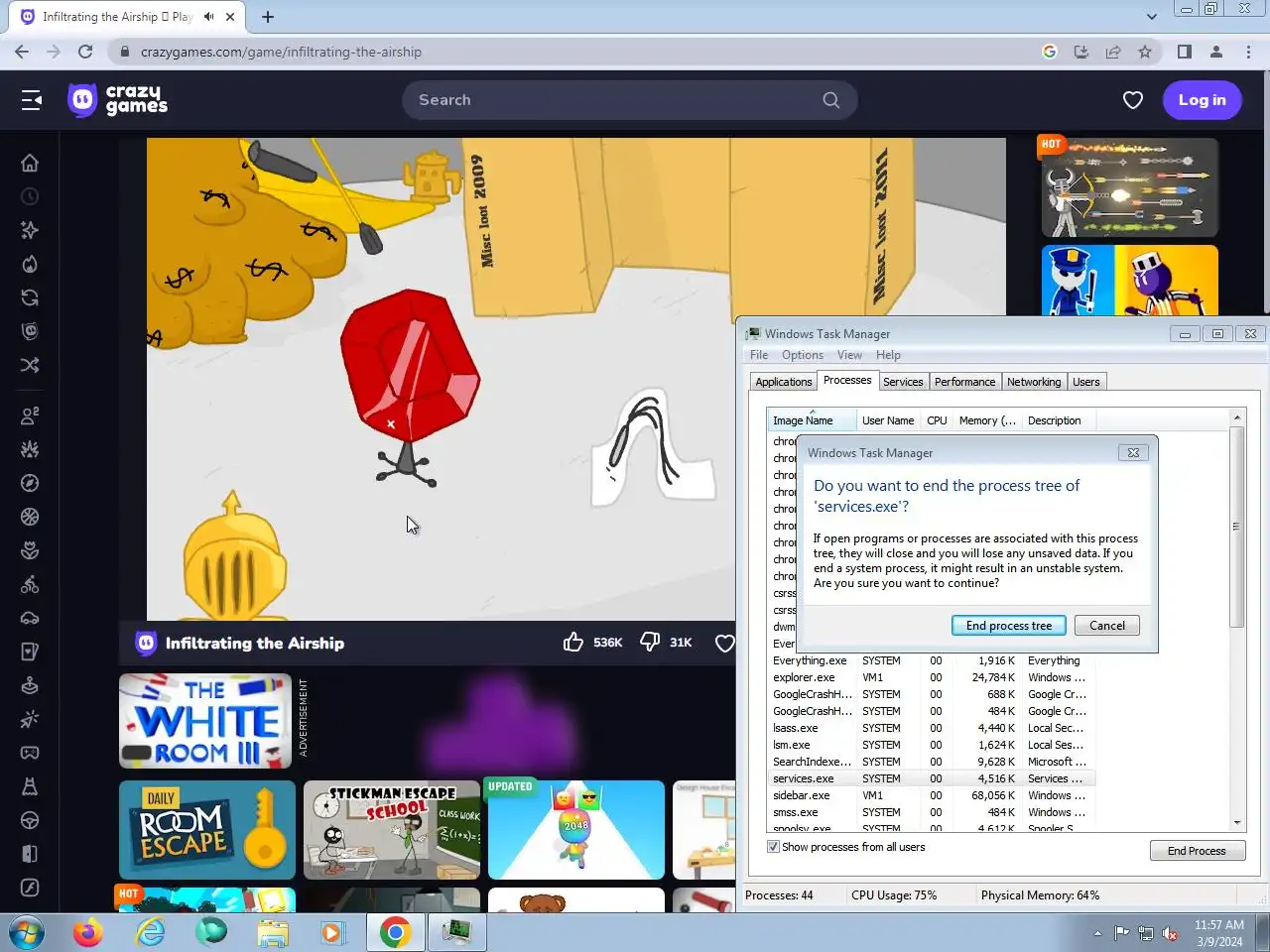
Task: Switch to the Networking tab
Action: (x=1034, y=382)
